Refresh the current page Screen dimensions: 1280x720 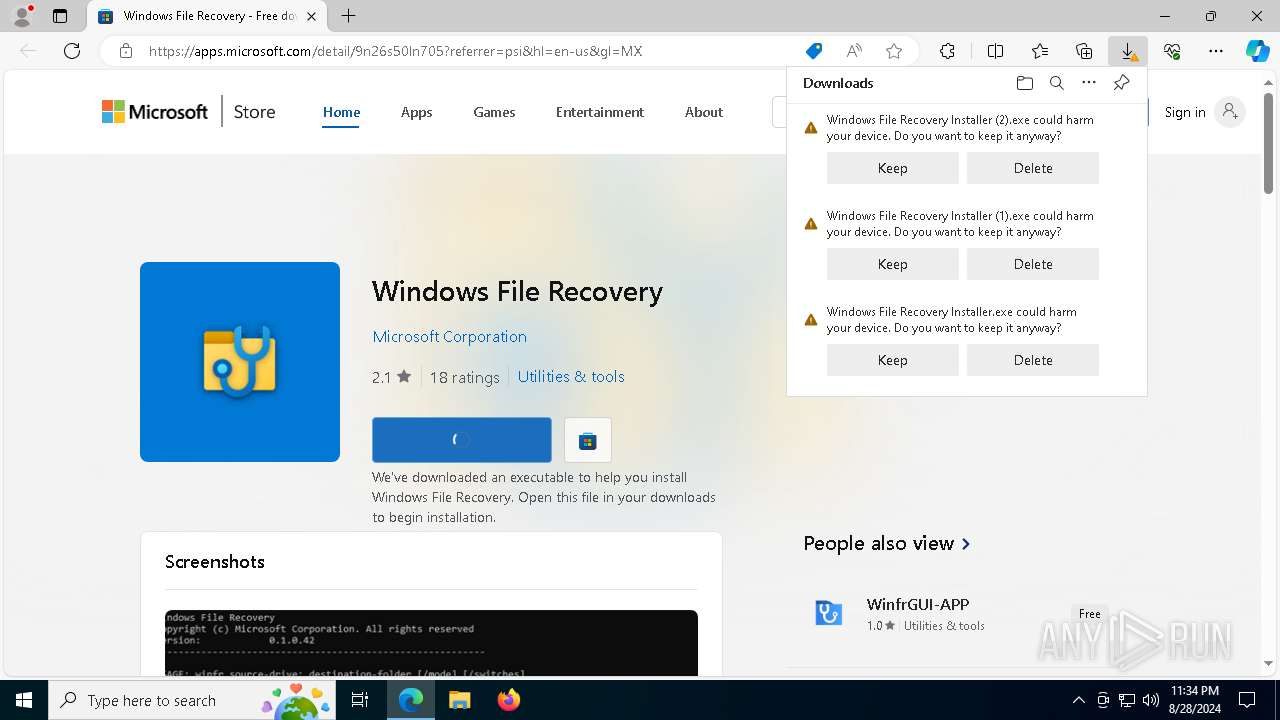72,51
